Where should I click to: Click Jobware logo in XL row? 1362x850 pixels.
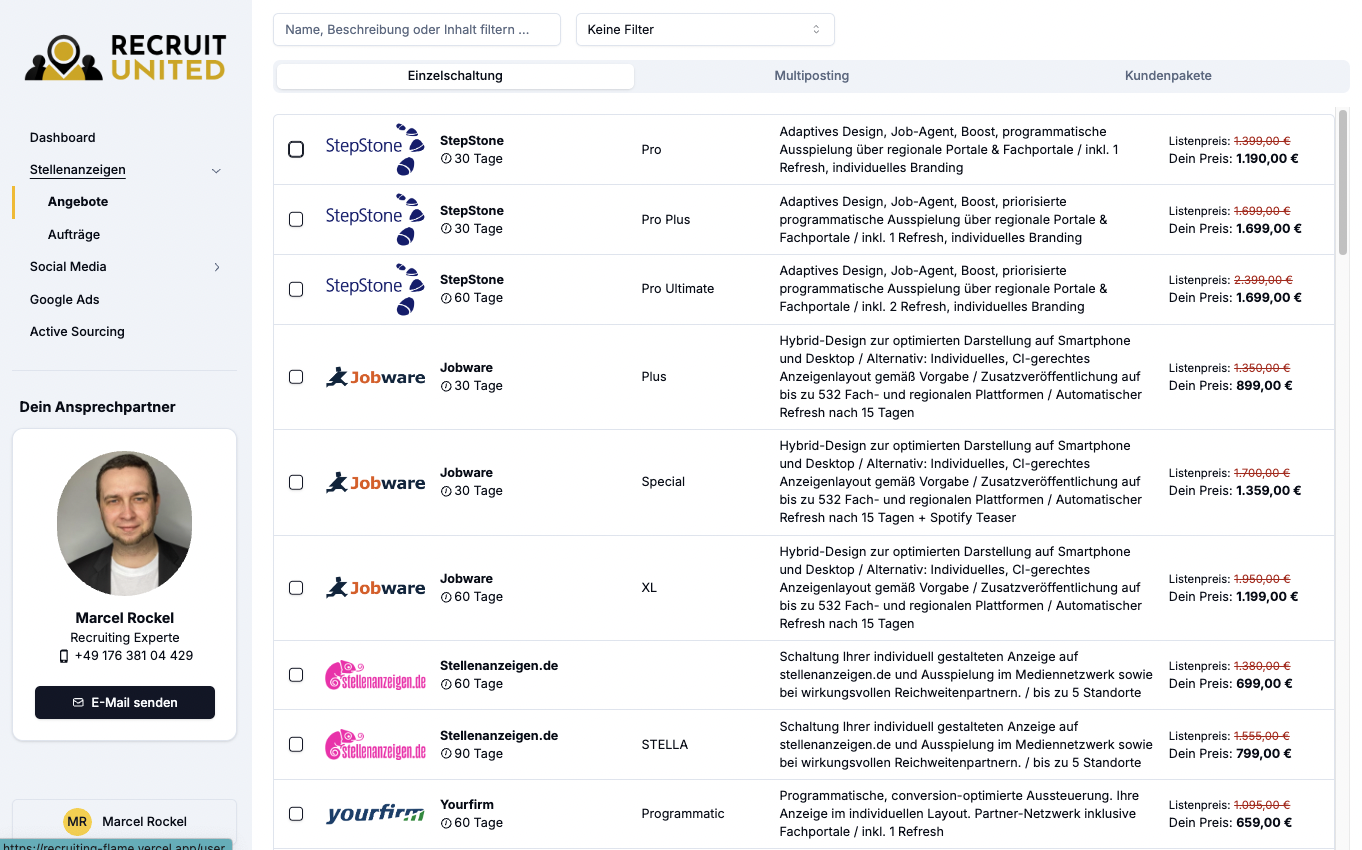click(376, 588)
